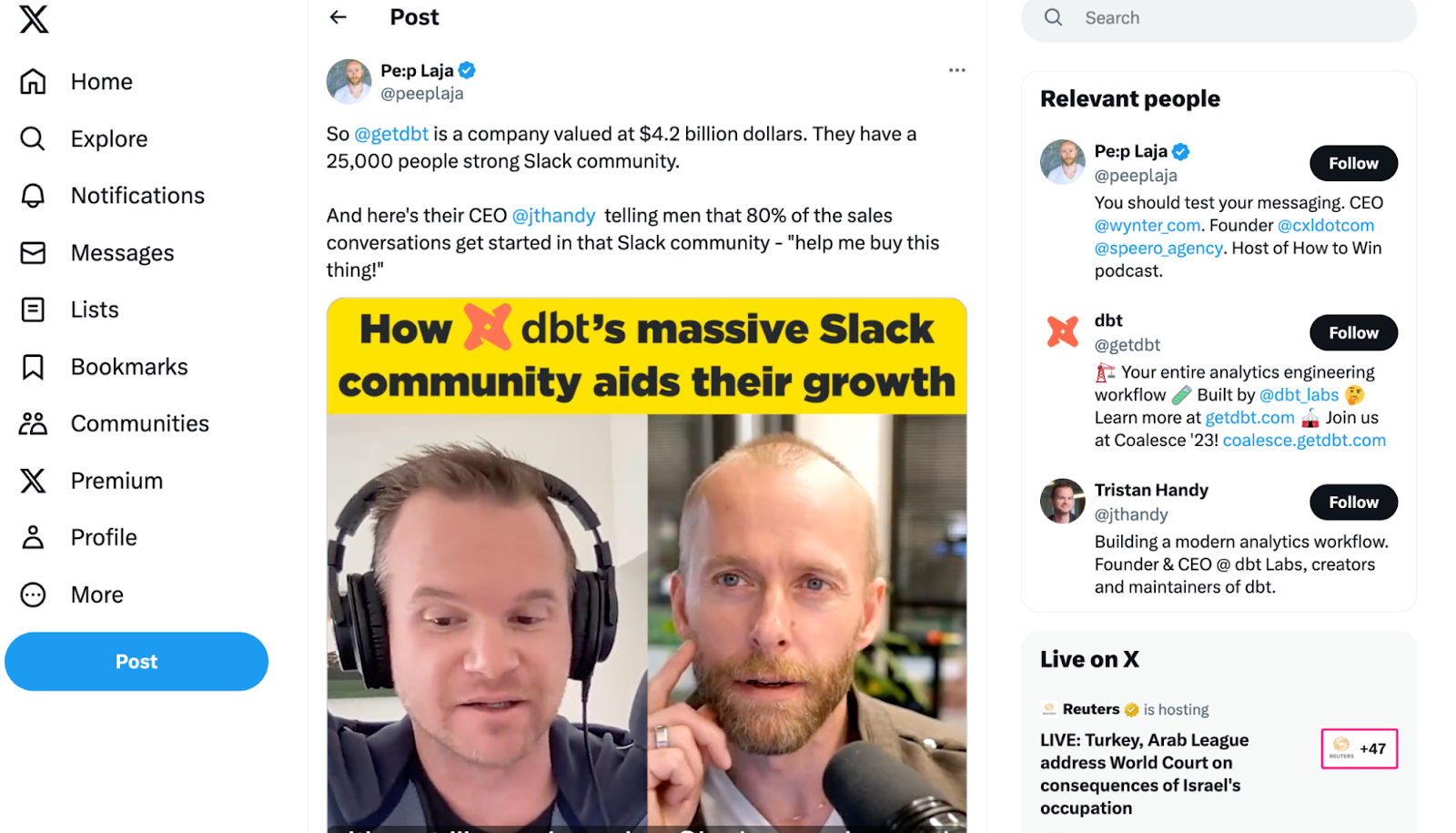Follow Pe:p Laja in Relevant people
Screen dimensions: 1456x833
tap(1353, 164)
